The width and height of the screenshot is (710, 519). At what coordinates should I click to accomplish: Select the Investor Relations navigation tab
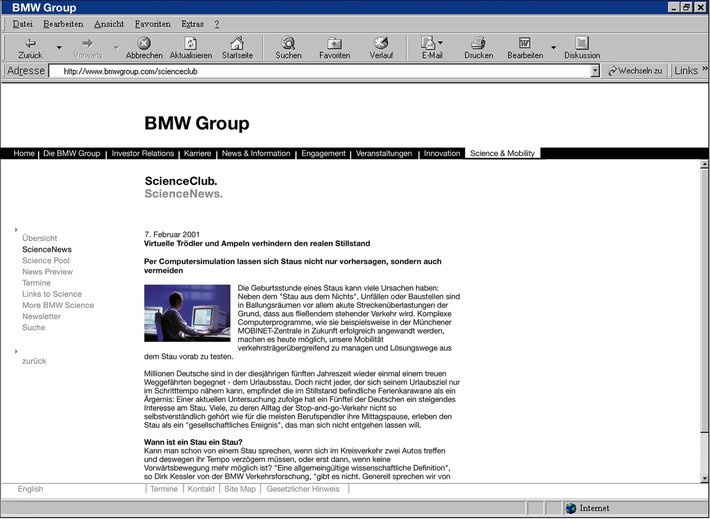click(141, 154)
